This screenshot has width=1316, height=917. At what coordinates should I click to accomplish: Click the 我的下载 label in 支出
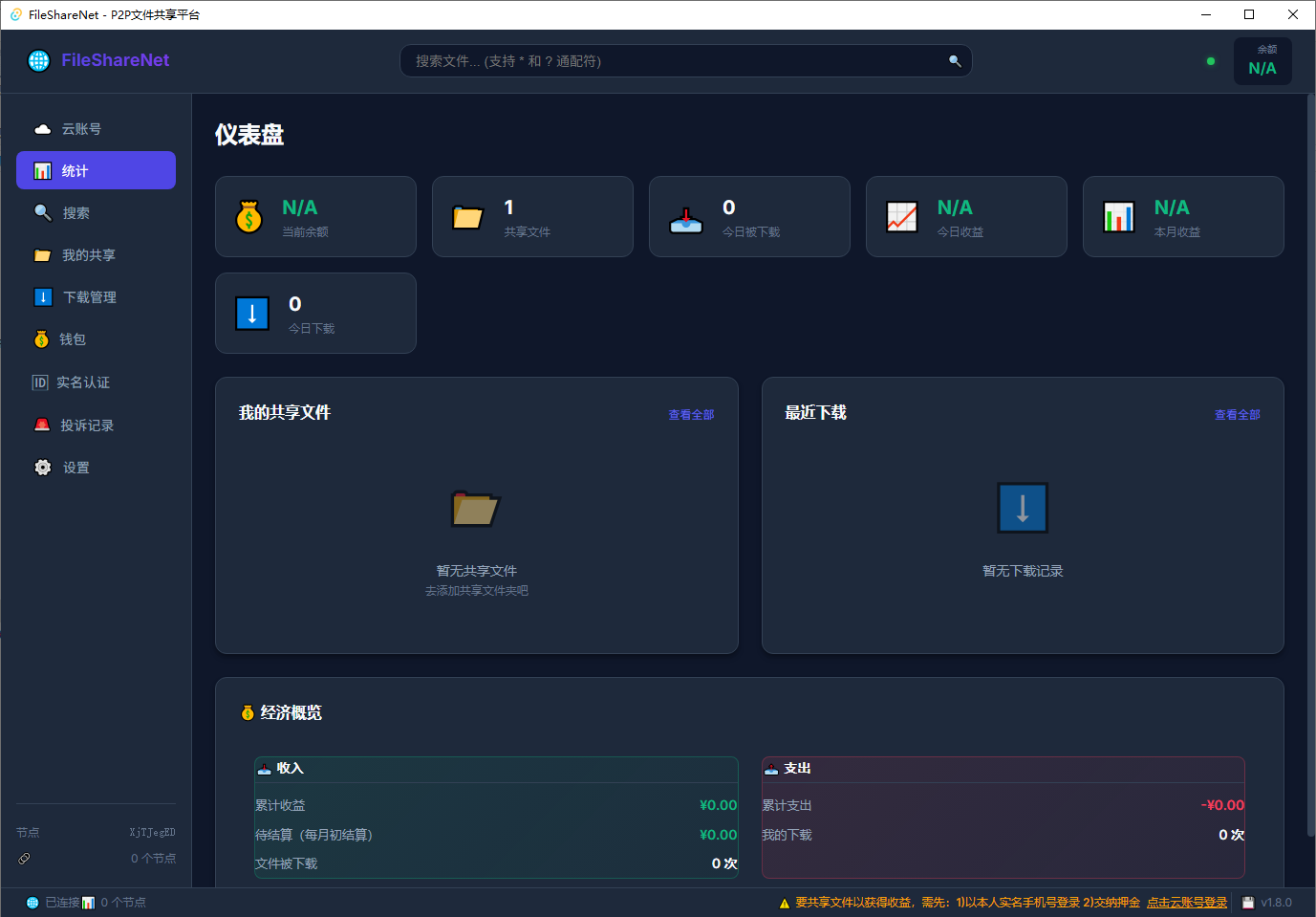[787, 835]
